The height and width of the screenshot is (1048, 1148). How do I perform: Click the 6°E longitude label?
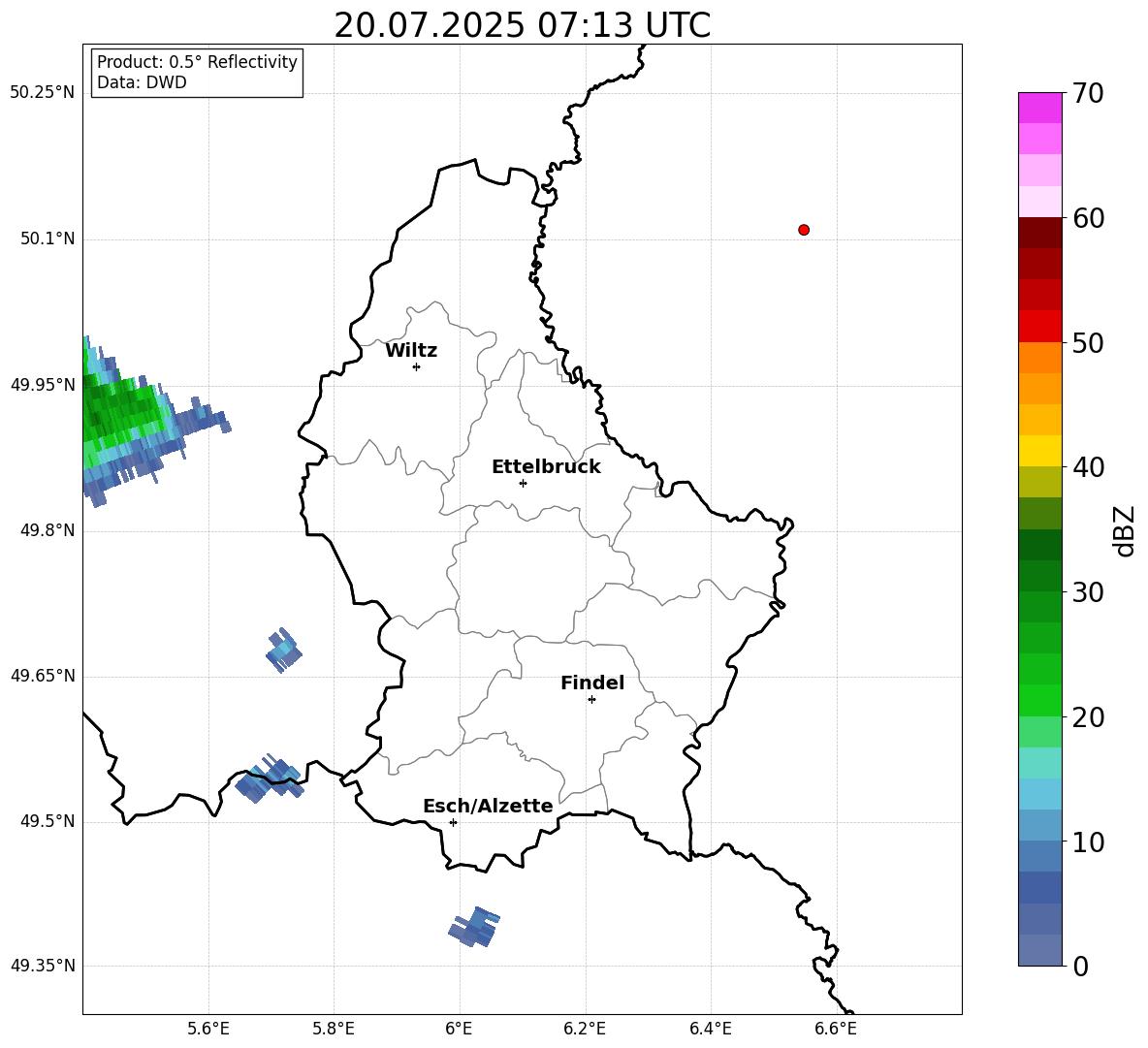click(459, 1029)
